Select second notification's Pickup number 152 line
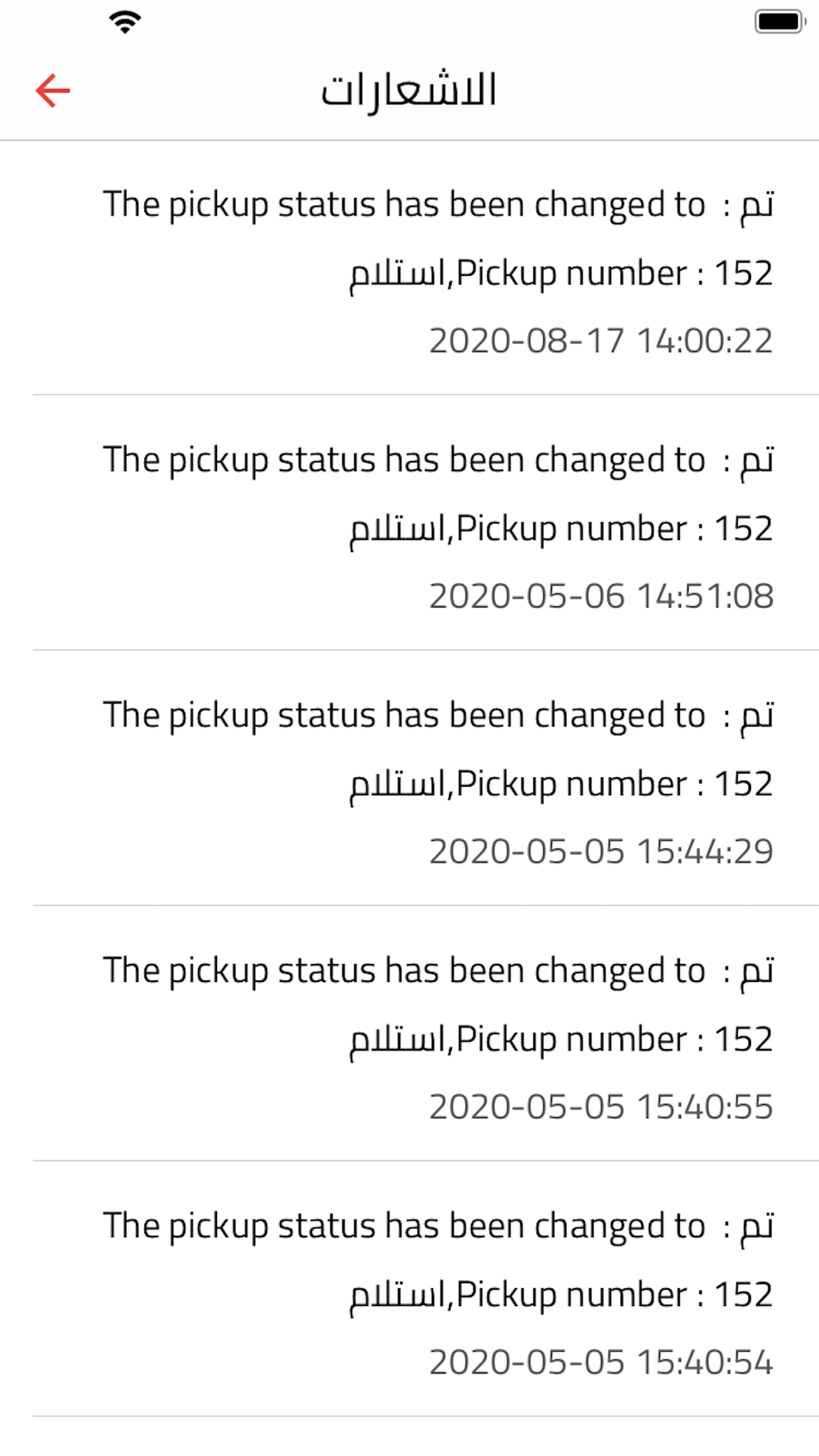 tap(561, 529)
